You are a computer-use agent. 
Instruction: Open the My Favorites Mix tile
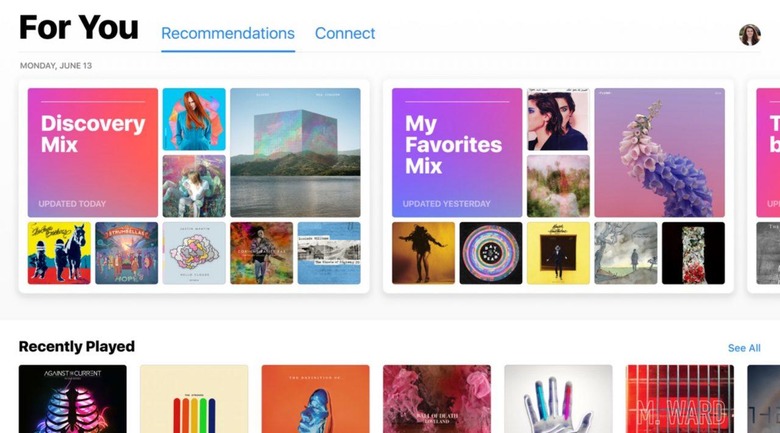[x=457, y=152]
